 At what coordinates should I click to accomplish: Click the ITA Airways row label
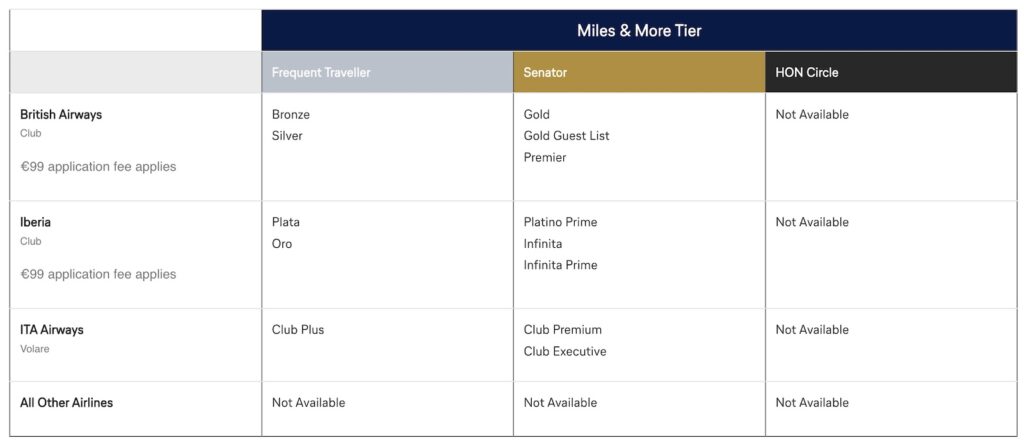click(x=52, y=330)
